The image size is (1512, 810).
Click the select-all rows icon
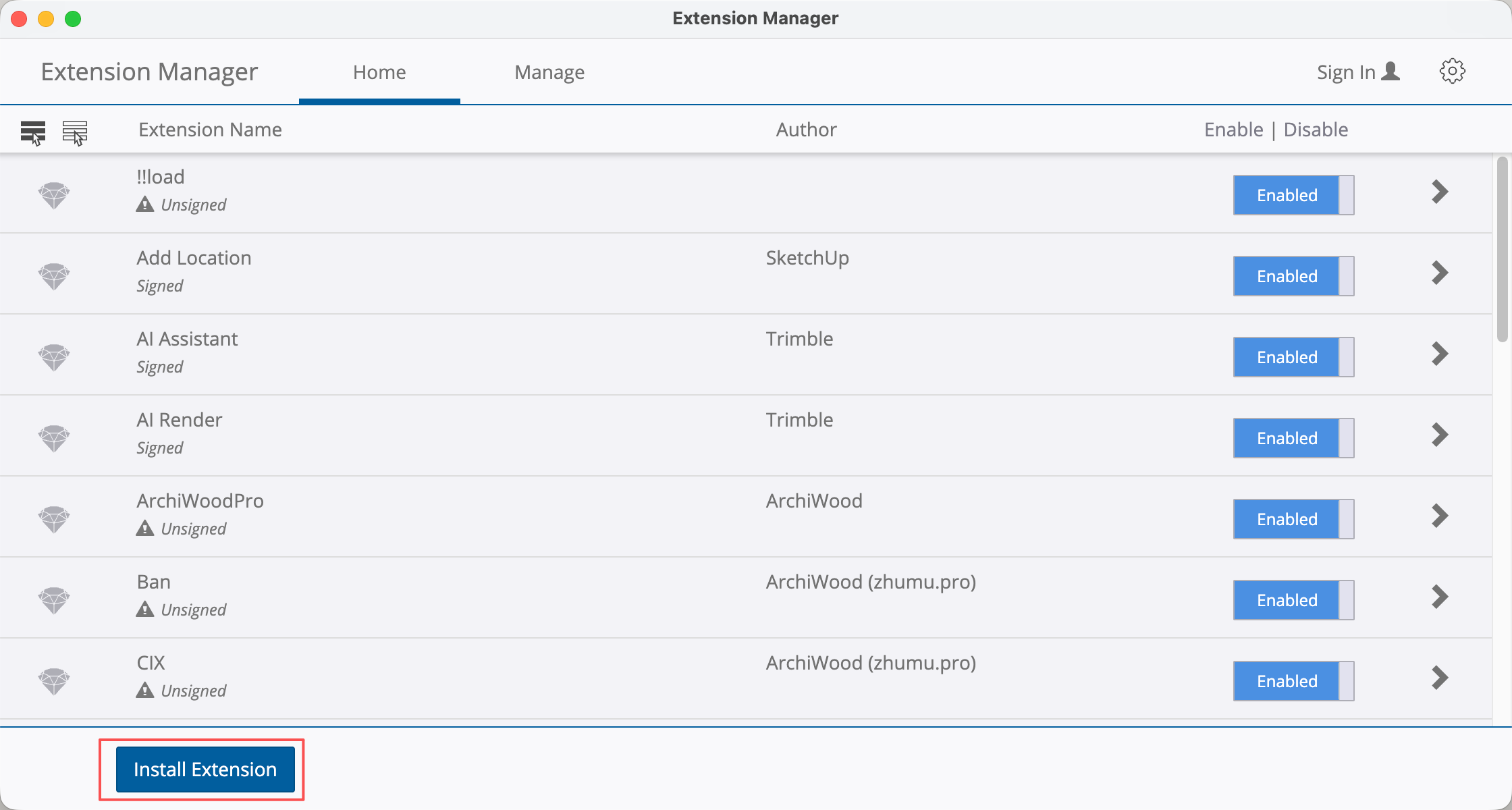point(33,132)
